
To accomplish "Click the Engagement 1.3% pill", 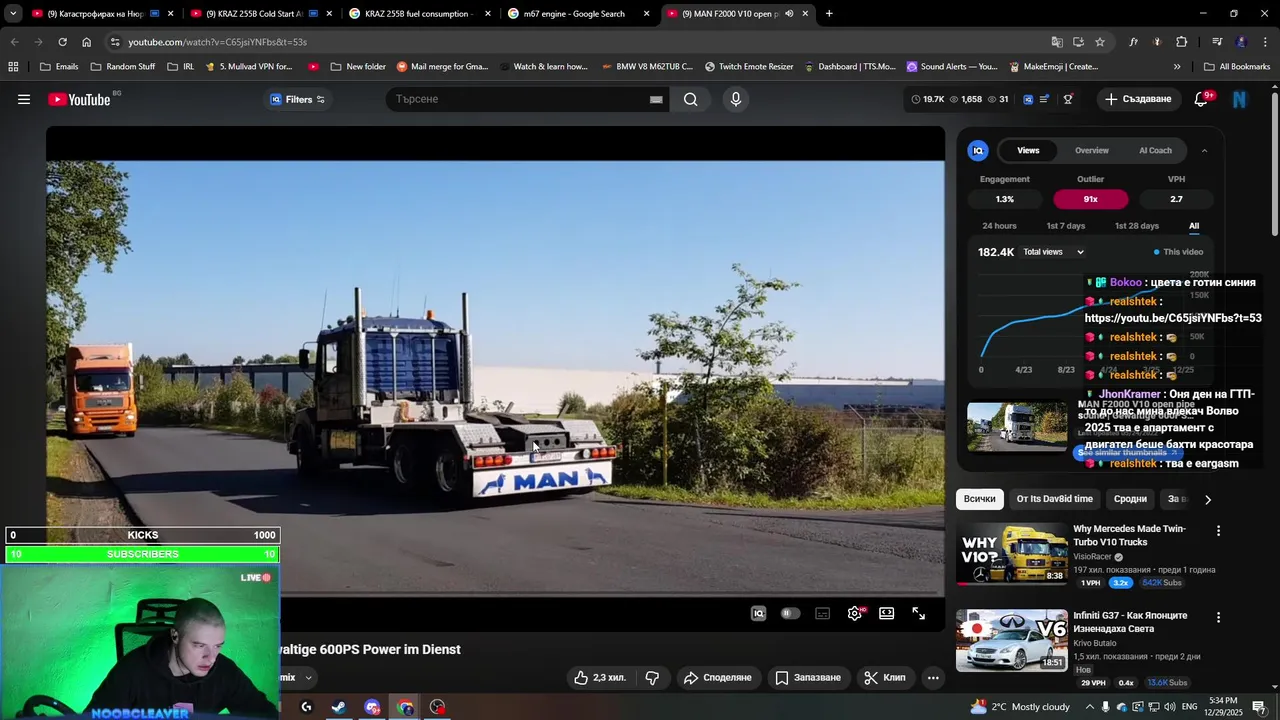I will coord(1004,199).
